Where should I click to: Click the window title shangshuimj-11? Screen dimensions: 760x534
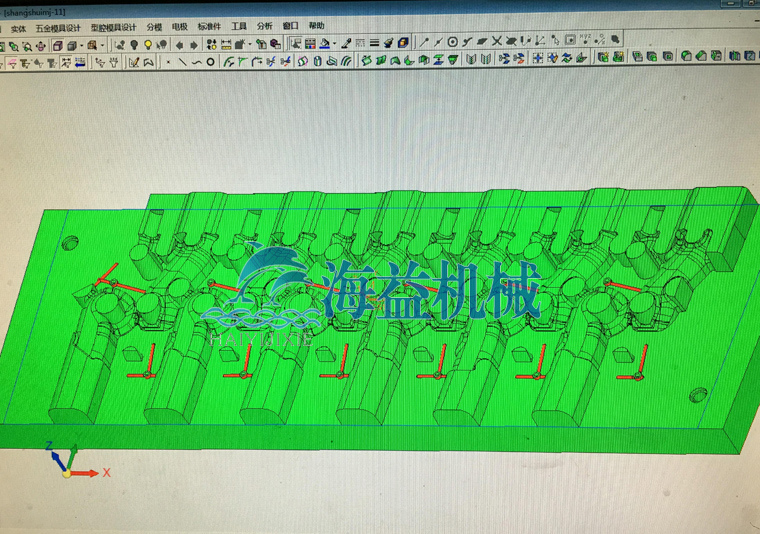pos(35,12)
